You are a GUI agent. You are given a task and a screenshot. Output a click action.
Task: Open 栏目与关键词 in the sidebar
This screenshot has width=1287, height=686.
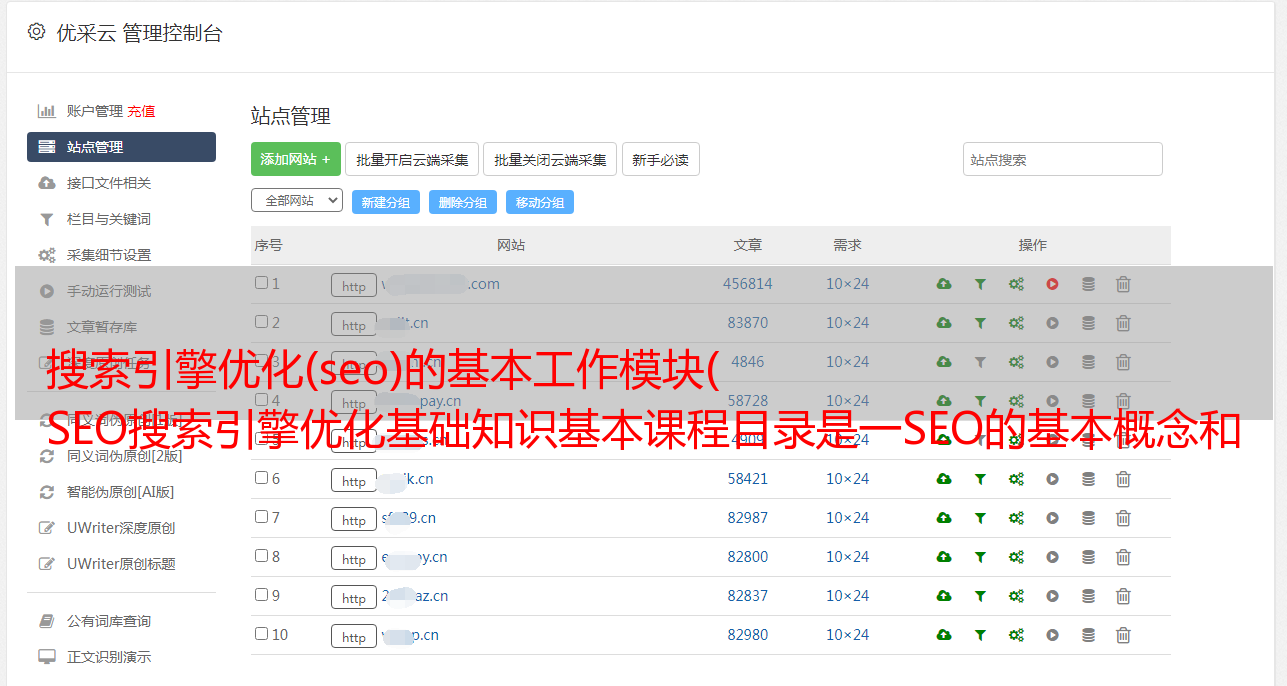click(109, 219)
